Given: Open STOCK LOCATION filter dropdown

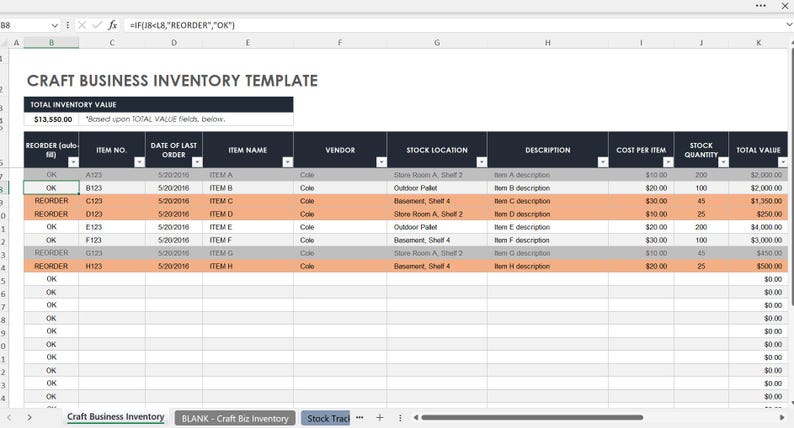Looking at the screenshot, I should tap(482, 162).
